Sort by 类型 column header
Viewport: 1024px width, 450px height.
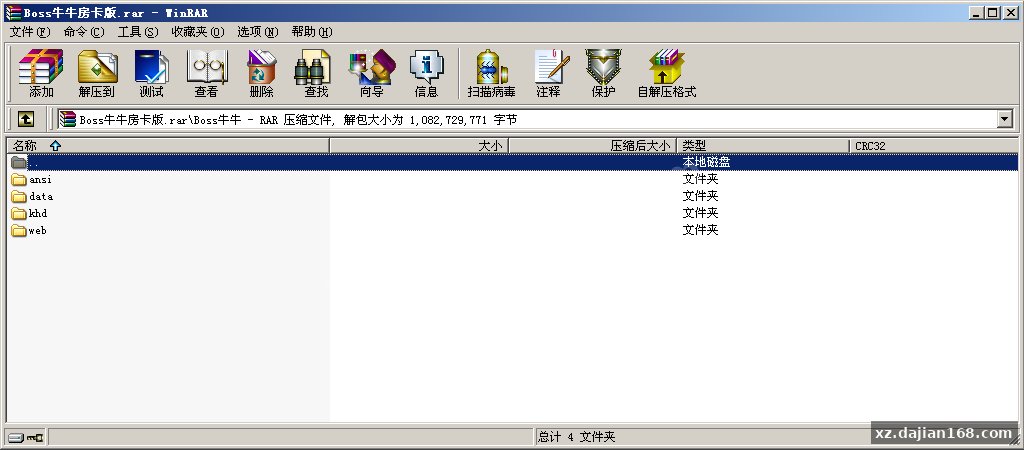click(763, 146)
